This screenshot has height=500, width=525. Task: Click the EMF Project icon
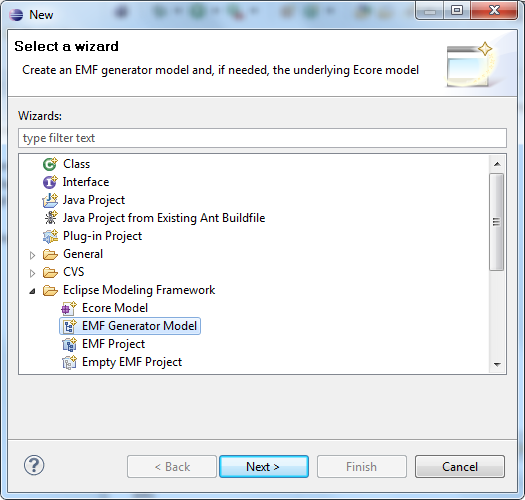click(69, 344)
